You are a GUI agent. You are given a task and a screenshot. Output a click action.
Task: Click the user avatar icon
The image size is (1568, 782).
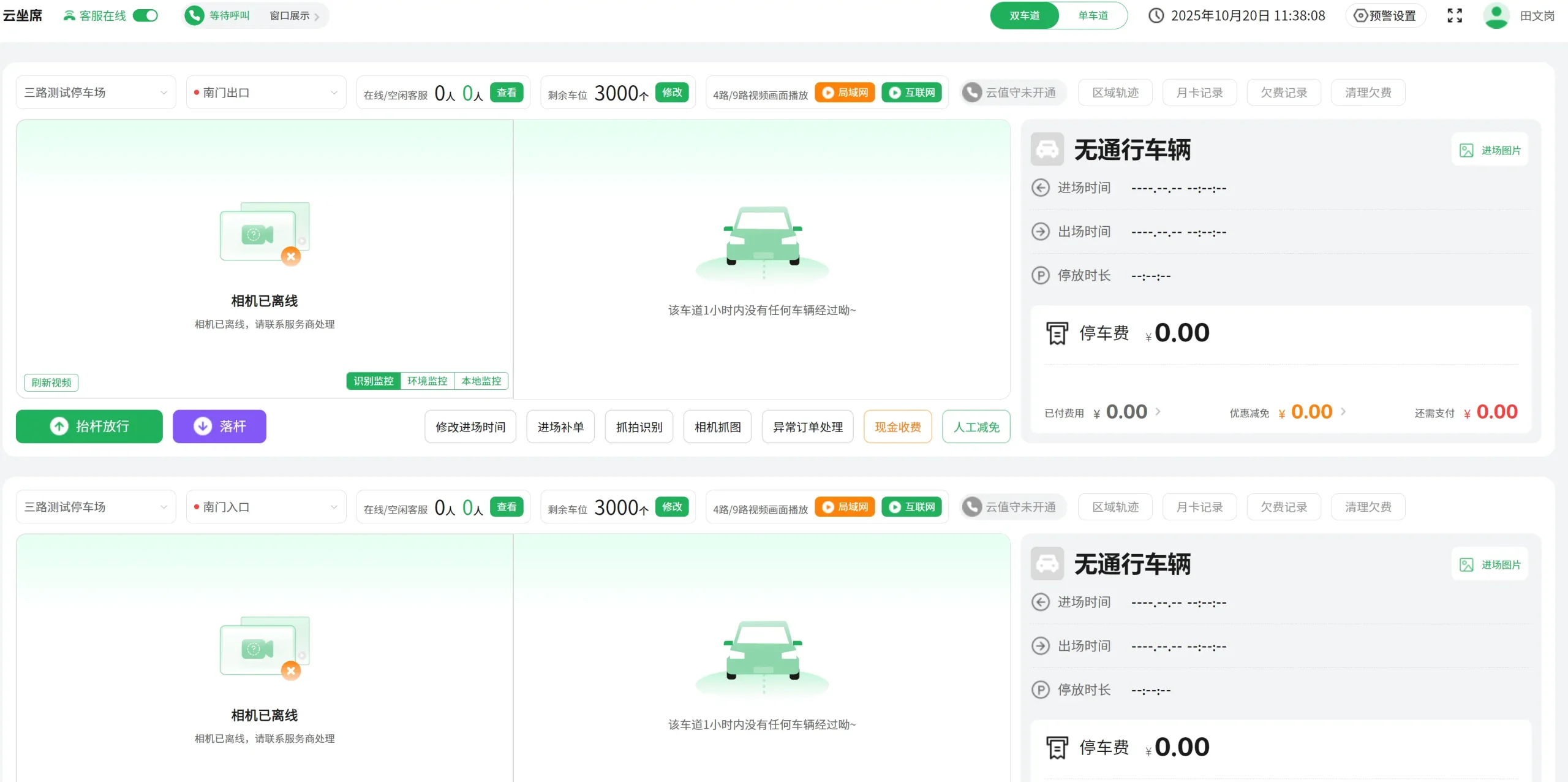click(x=1495, y=15)
